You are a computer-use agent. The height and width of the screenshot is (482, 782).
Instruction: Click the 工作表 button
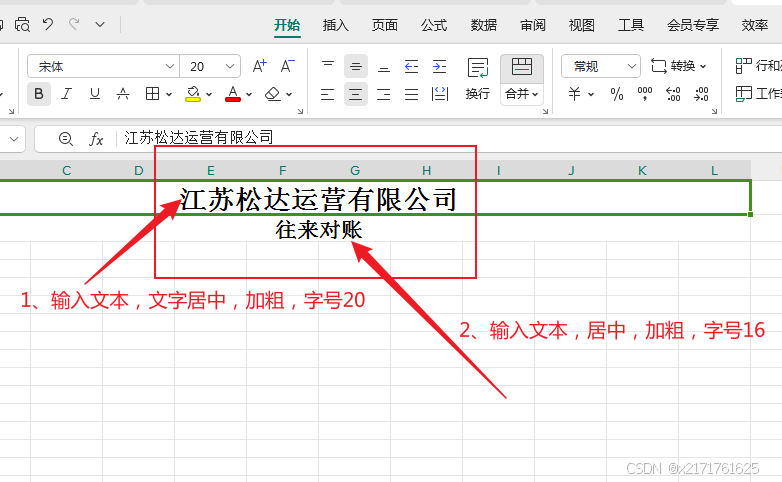pos(758,94)
